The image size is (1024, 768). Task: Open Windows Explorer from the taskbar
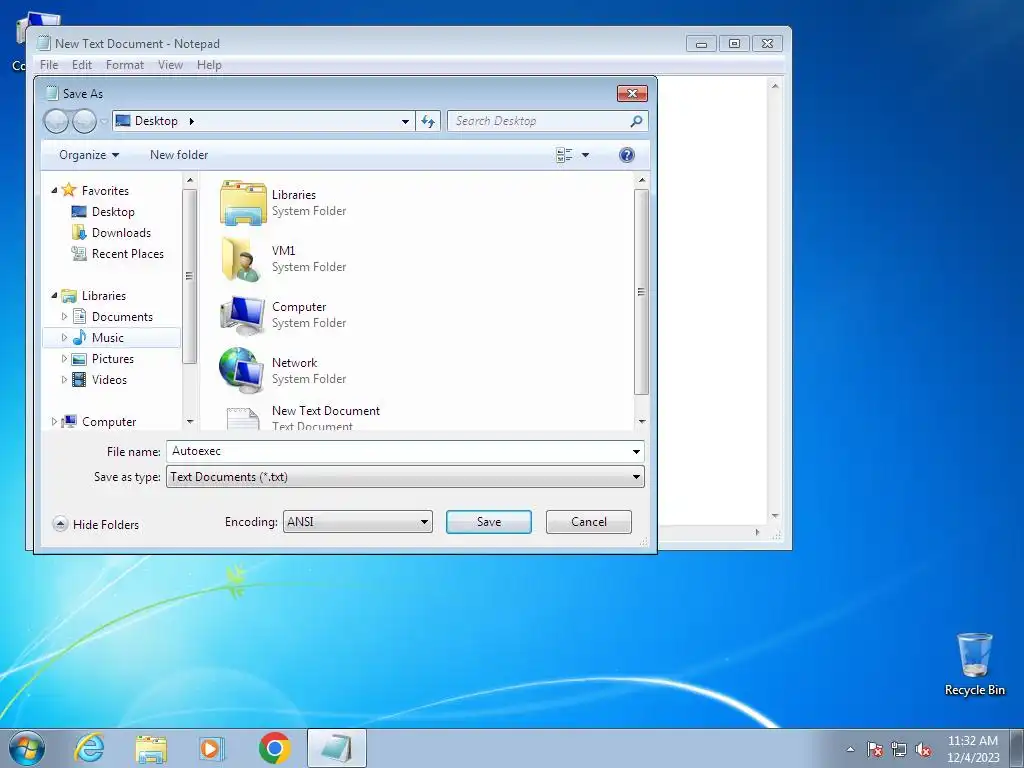point(151,748)
